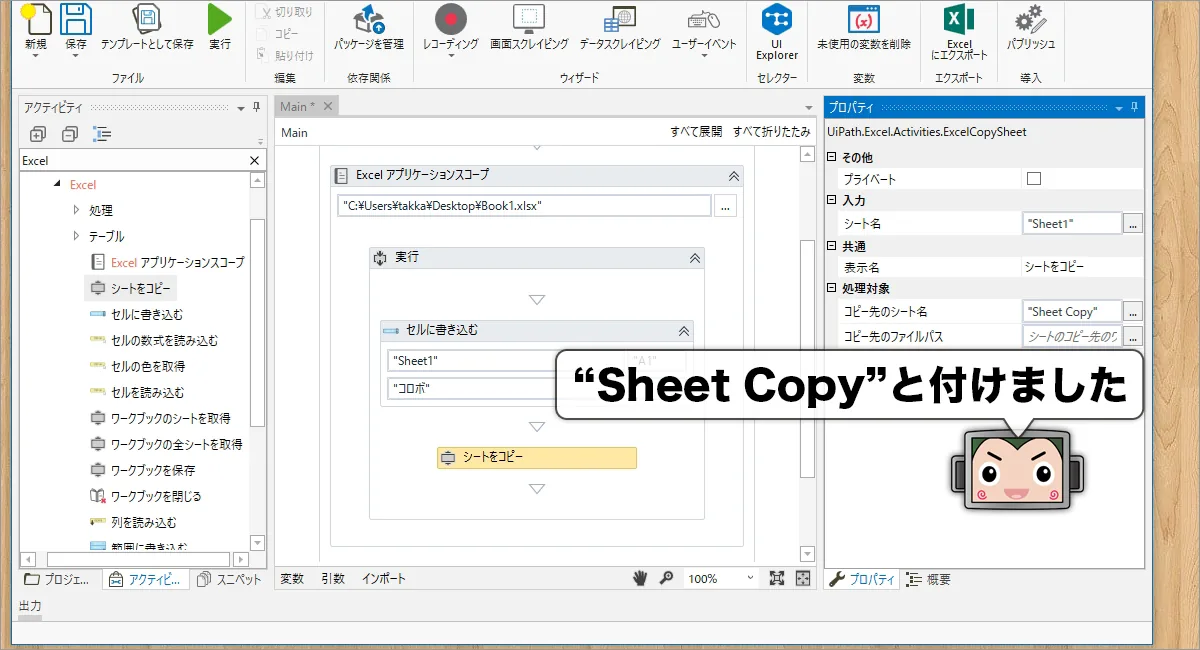Clear the Excel search box with X
Screen dimensions: 1200x650
tap(254, 160)
